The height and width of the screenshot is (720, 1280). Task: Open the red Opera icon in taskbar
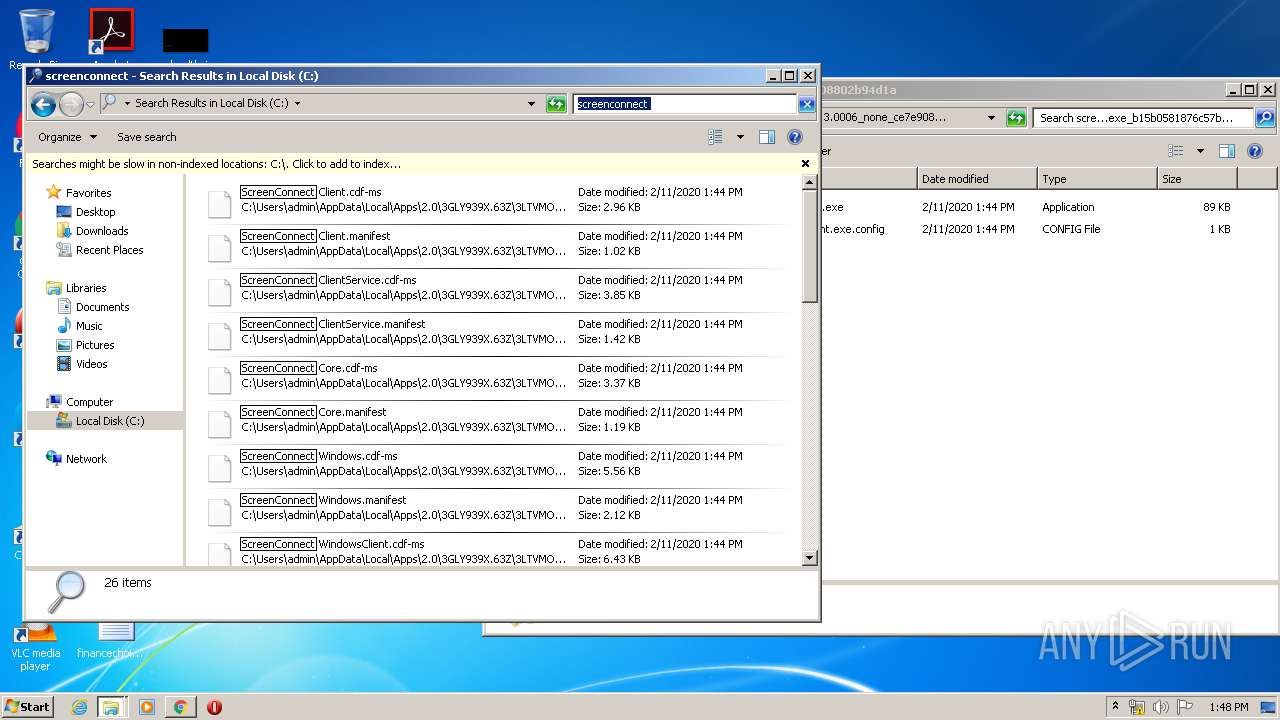pyautogui.click(x=214, y=707)
